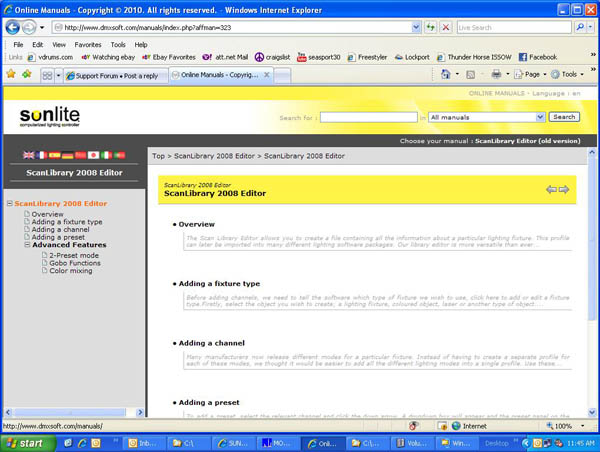Click the sidebar horizontal scrollbar right arrow
This screenshot has width=600, height=452.
[x=140, y=412]
